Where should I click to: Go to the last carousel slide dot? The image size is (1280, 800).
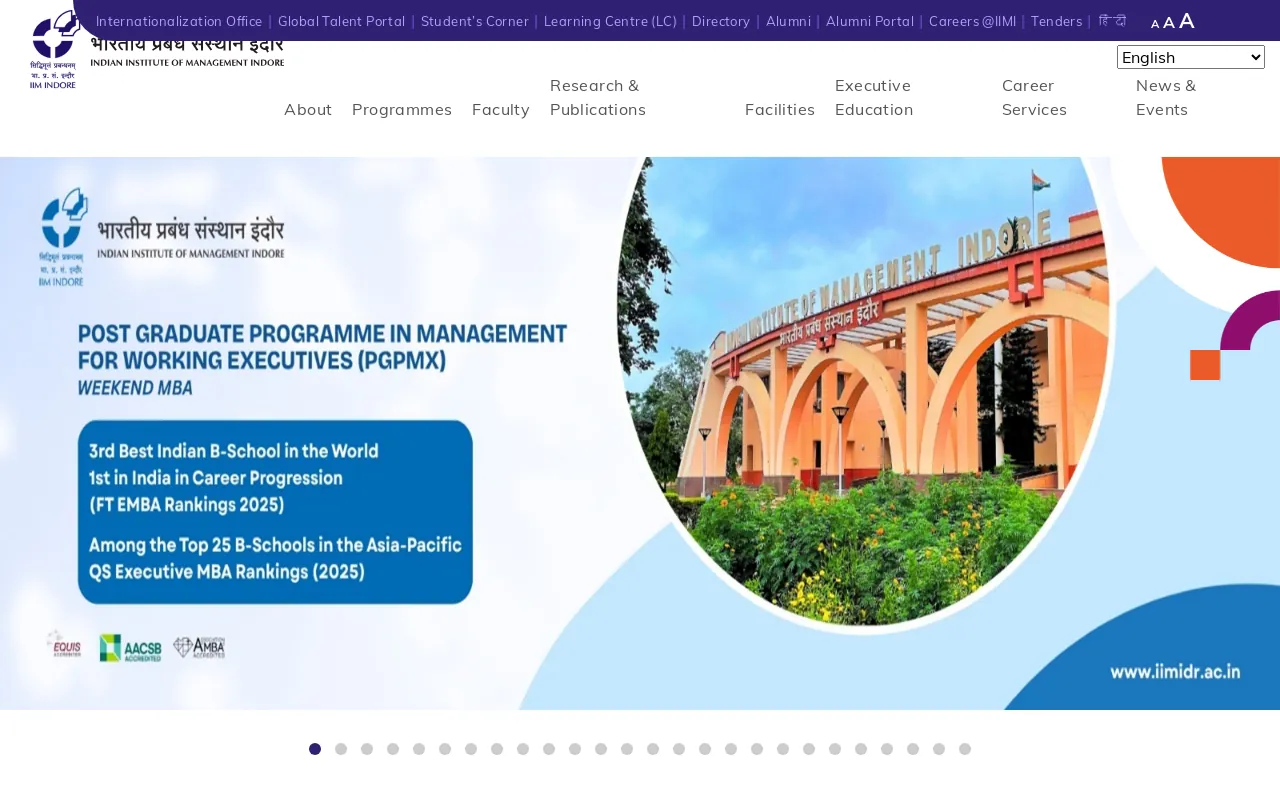pos(965,749)
